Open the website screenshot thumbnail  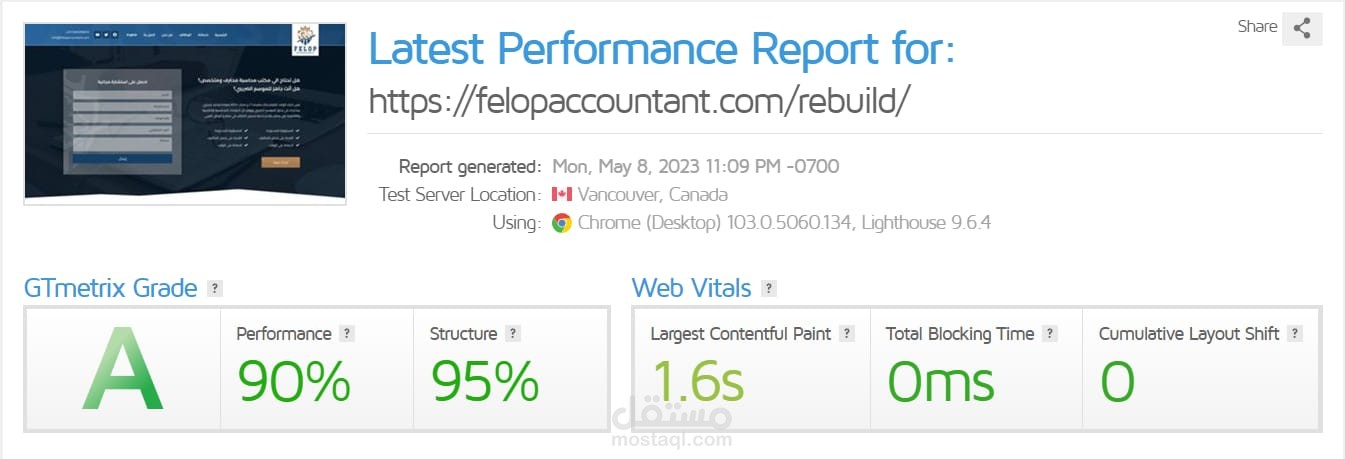coord(185,114)
